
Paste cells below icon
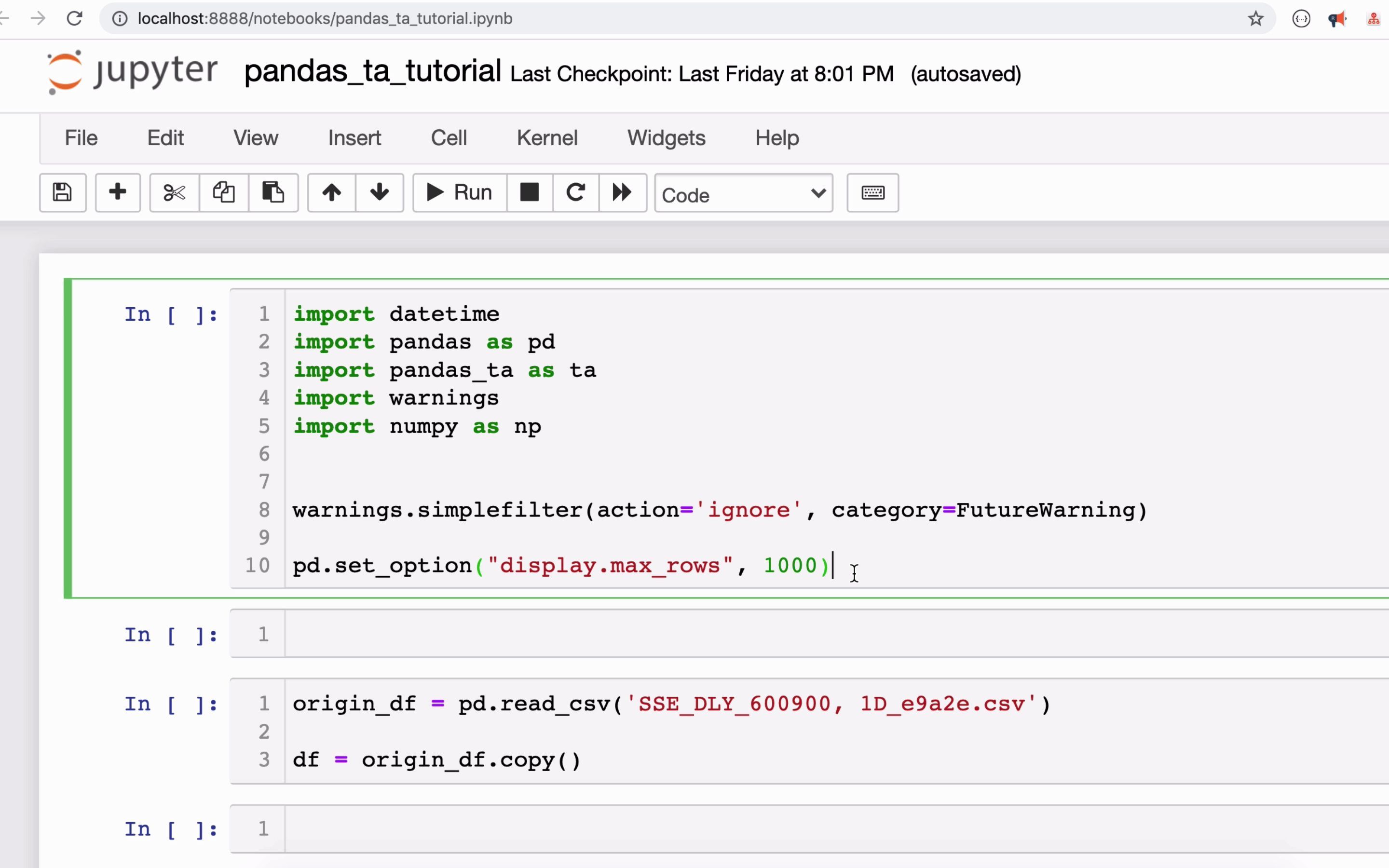pos(273,192)
